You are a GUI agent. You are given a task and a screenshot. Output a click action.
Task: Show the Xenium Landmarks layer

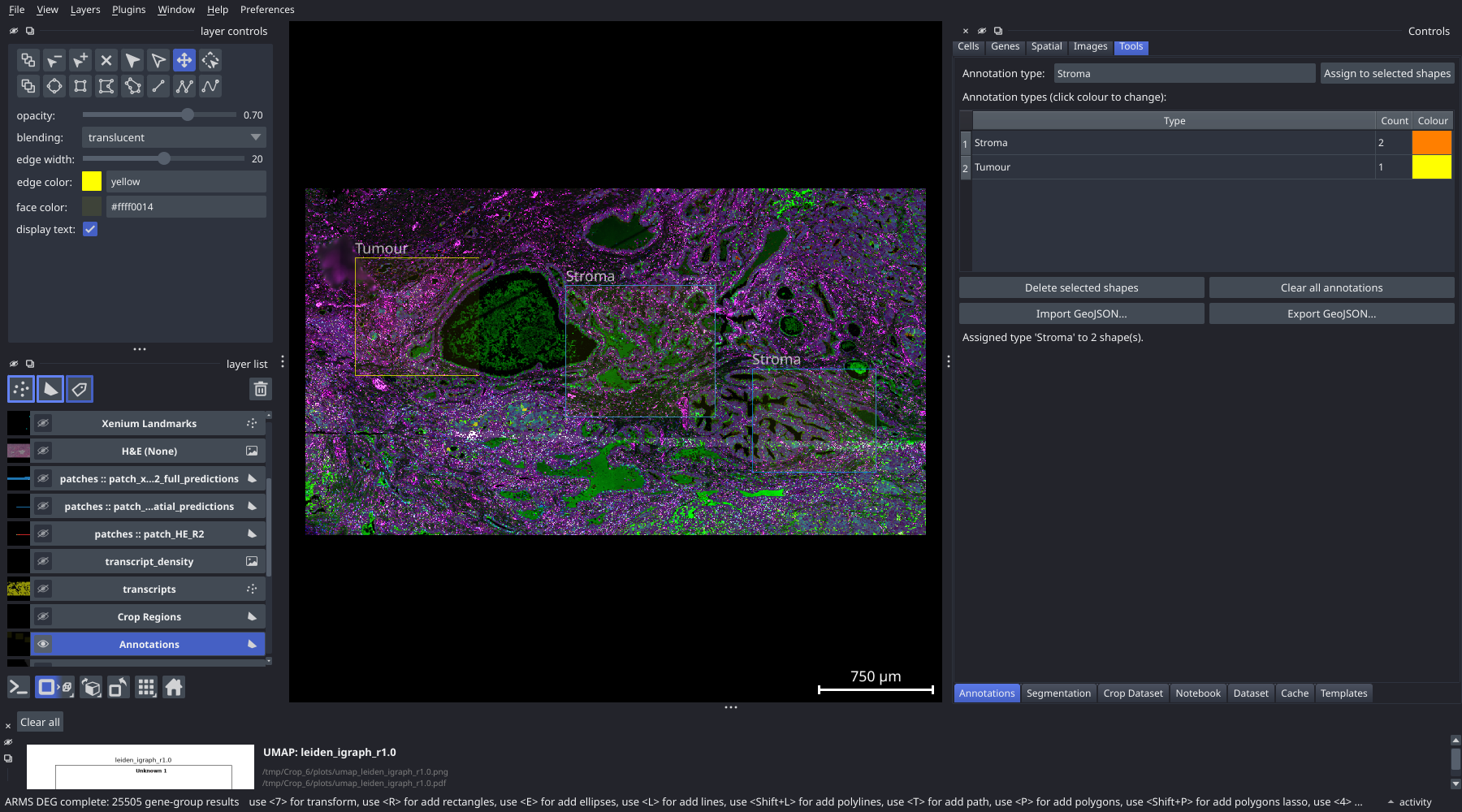pos(43,423)
